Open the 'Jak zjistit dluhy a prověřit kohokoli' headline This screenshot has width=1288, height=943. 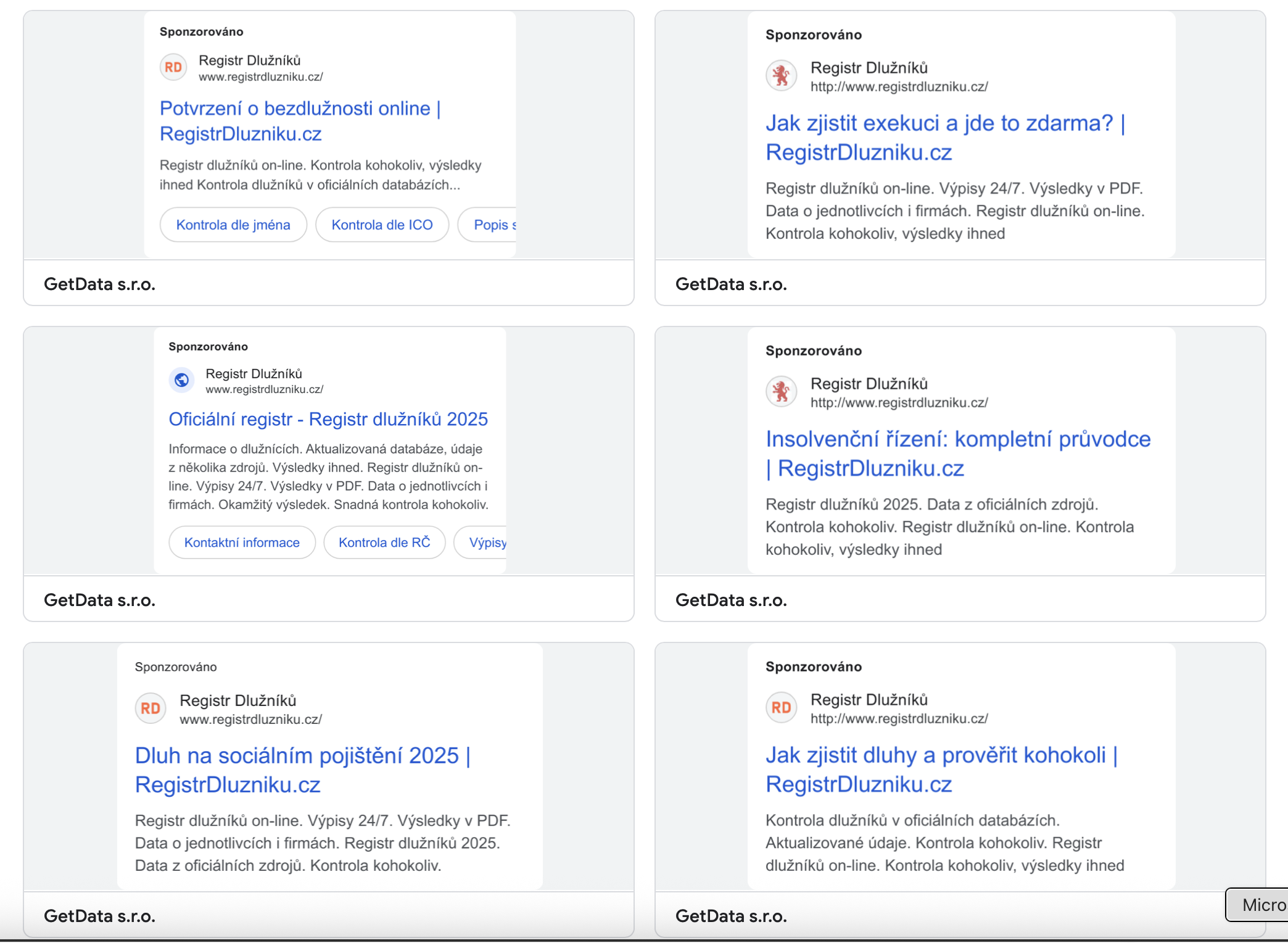(942, 770)
